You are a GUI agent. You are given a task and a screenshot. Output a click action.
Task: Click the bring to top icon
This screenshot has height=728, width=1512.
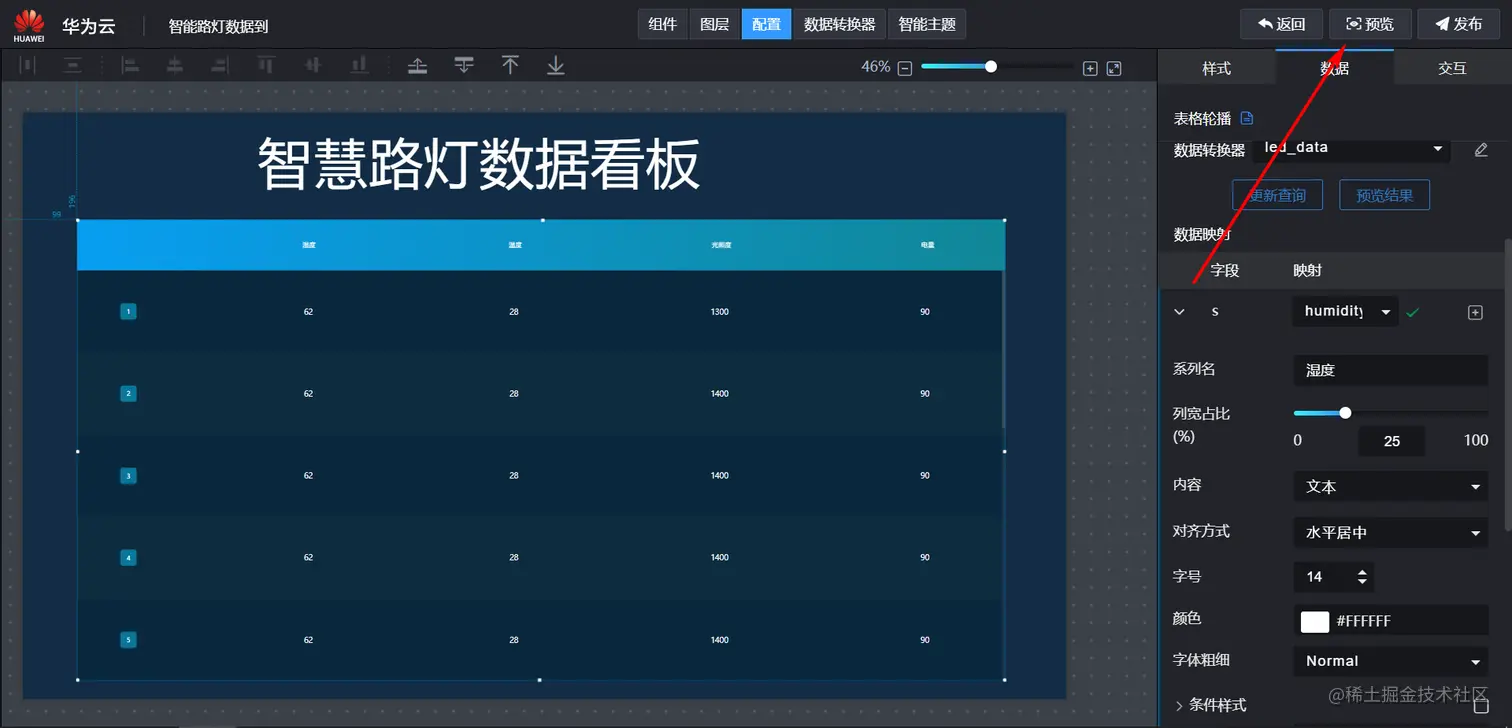pyautogui.click(x=510, y=66)
